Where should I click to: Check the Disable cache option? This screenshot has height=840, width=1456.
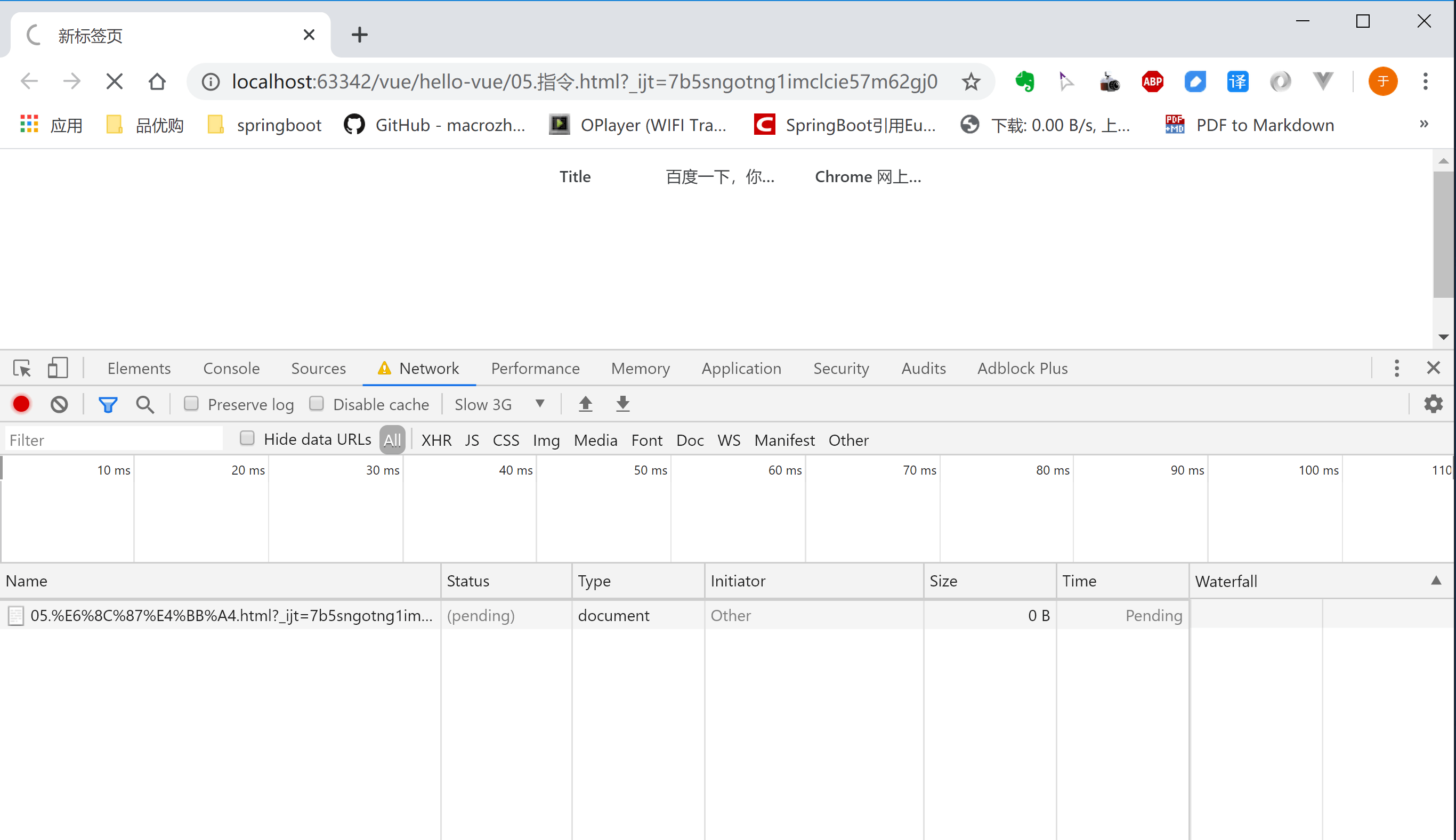pyautogui.click(x=316, y=403)
